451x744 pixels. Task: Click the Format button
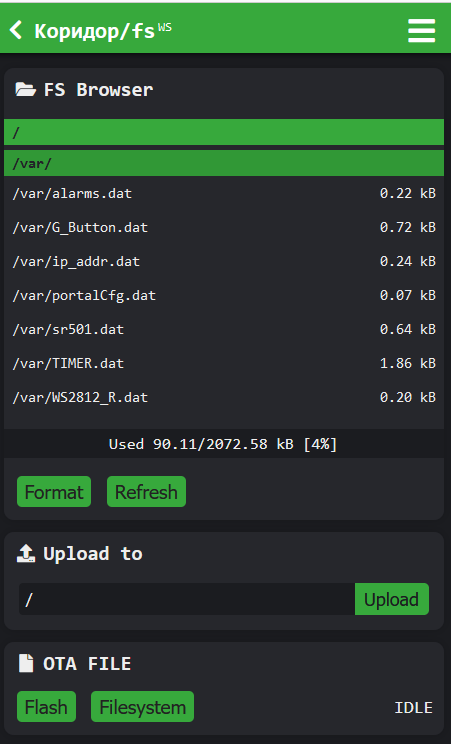tap(54, 492)
